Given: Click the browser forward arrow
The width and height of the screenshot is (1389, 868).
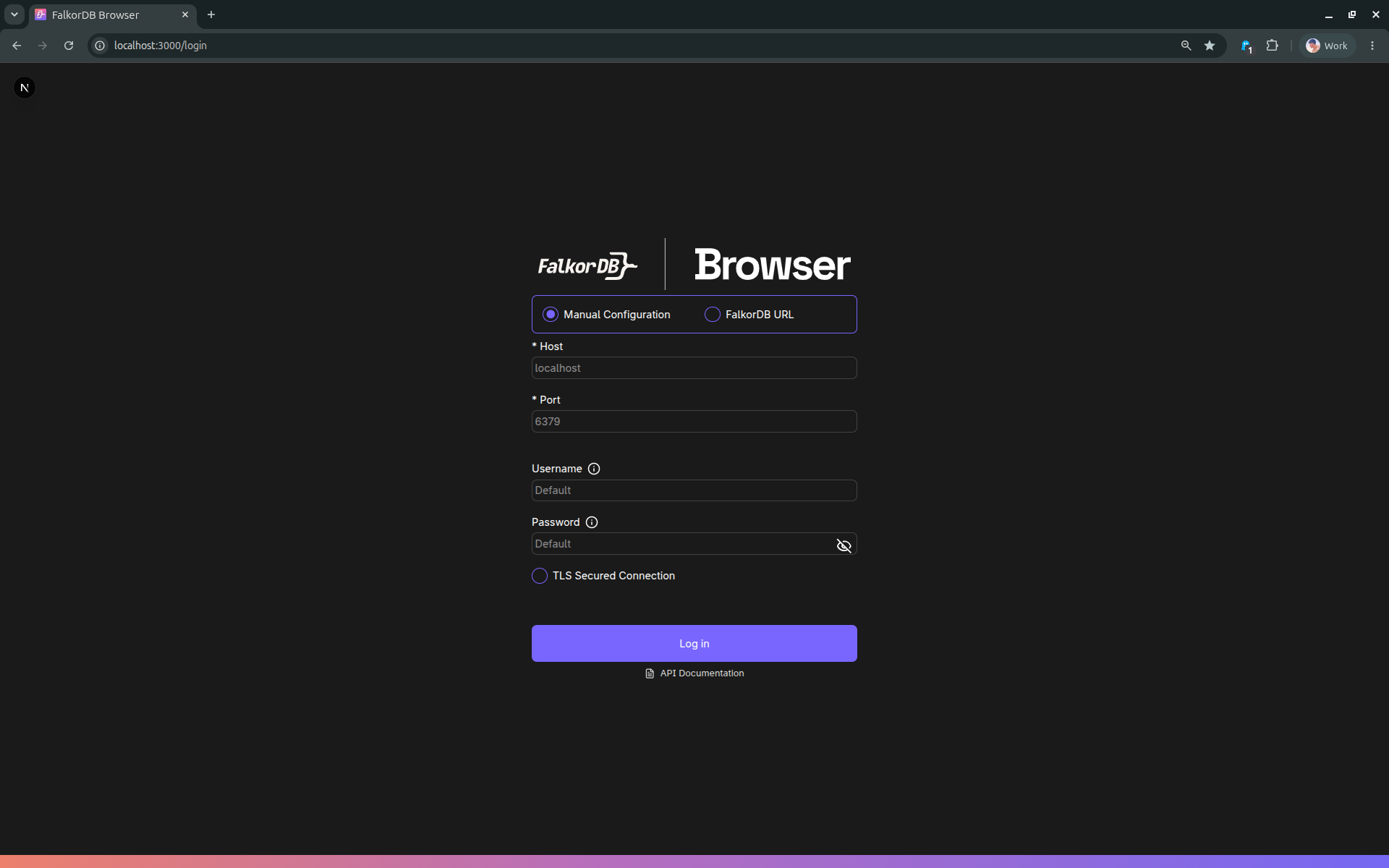Looking at the screenshot, I should coord(43,46).
